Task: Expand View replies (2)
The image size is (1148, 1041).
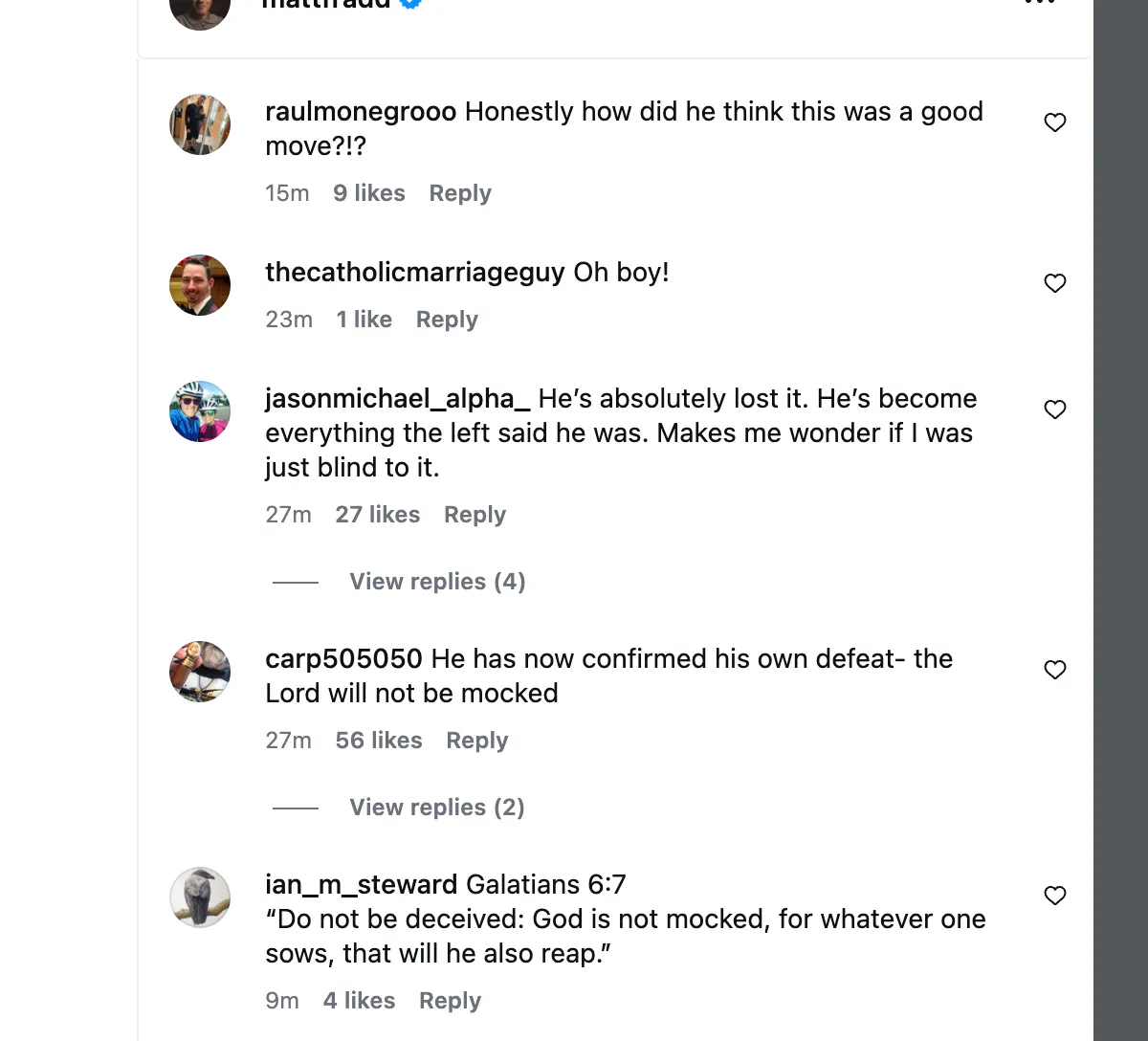Action: [436, 808]
